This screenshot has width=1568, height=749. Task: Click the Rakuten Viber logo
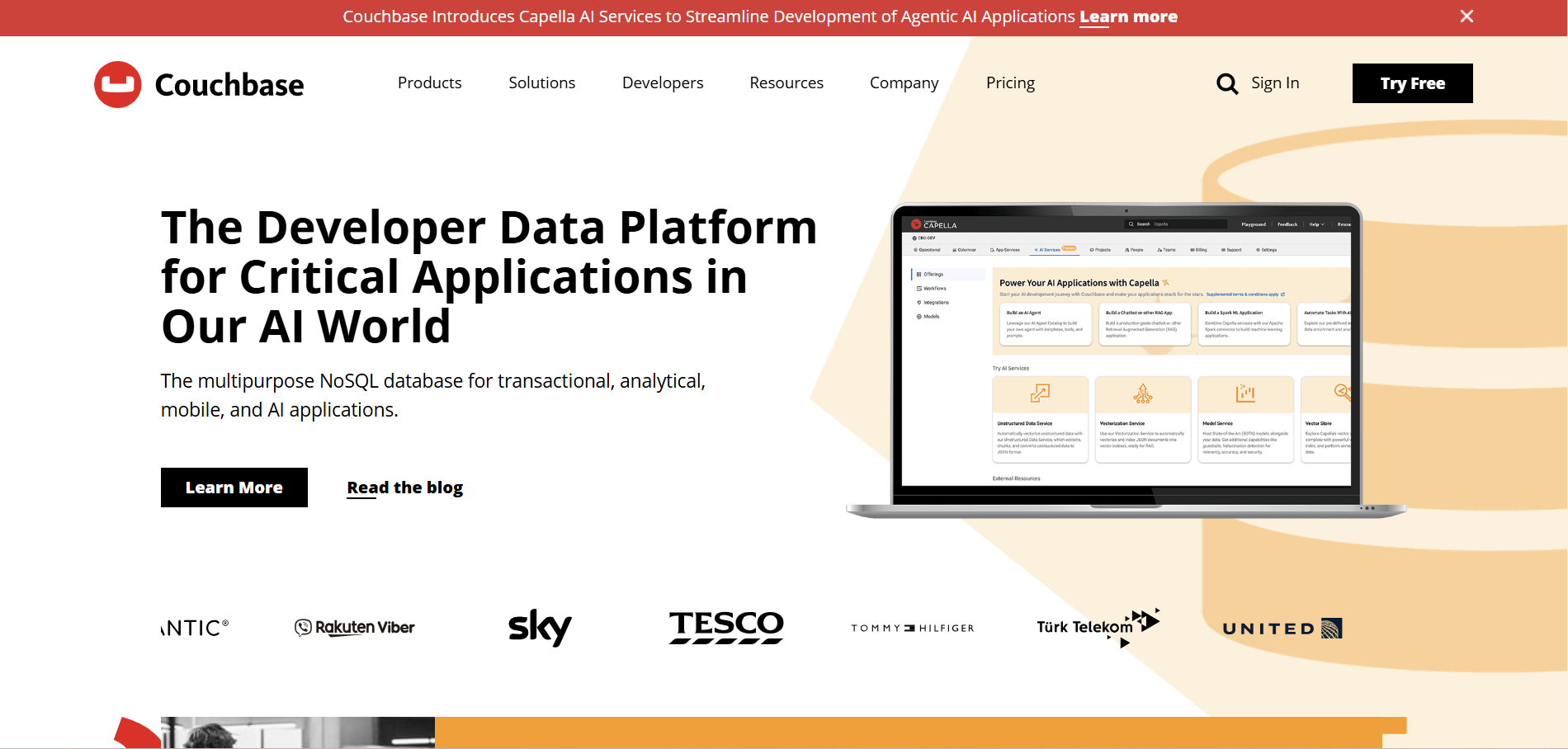(355, 628)
